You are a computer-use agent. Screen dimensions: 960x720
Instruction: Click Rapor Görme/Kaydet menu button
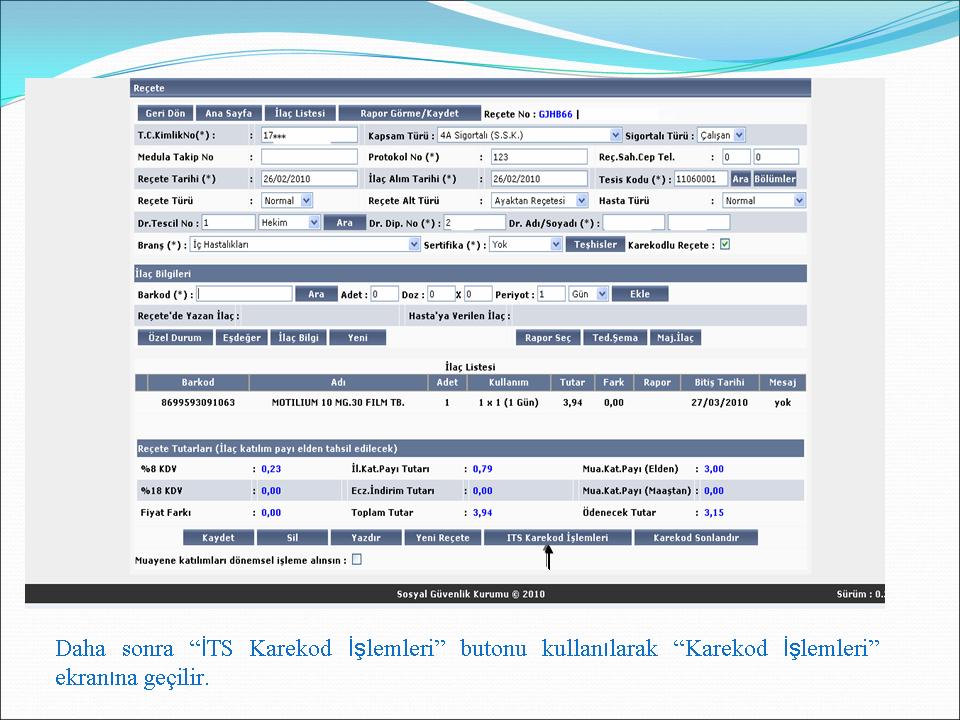coord(409,114)
